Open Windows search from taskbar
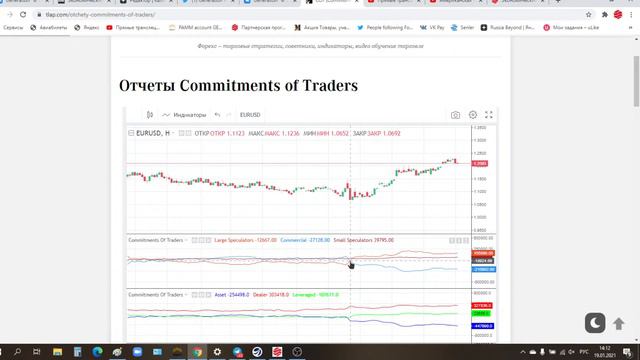Viewport: 640px width, 360px height. (18, 352)
